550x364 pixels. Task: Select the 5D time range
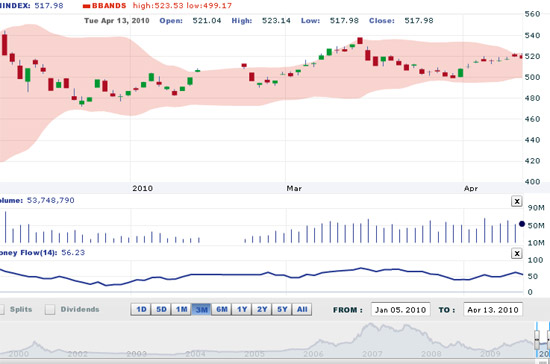[161, 310]
